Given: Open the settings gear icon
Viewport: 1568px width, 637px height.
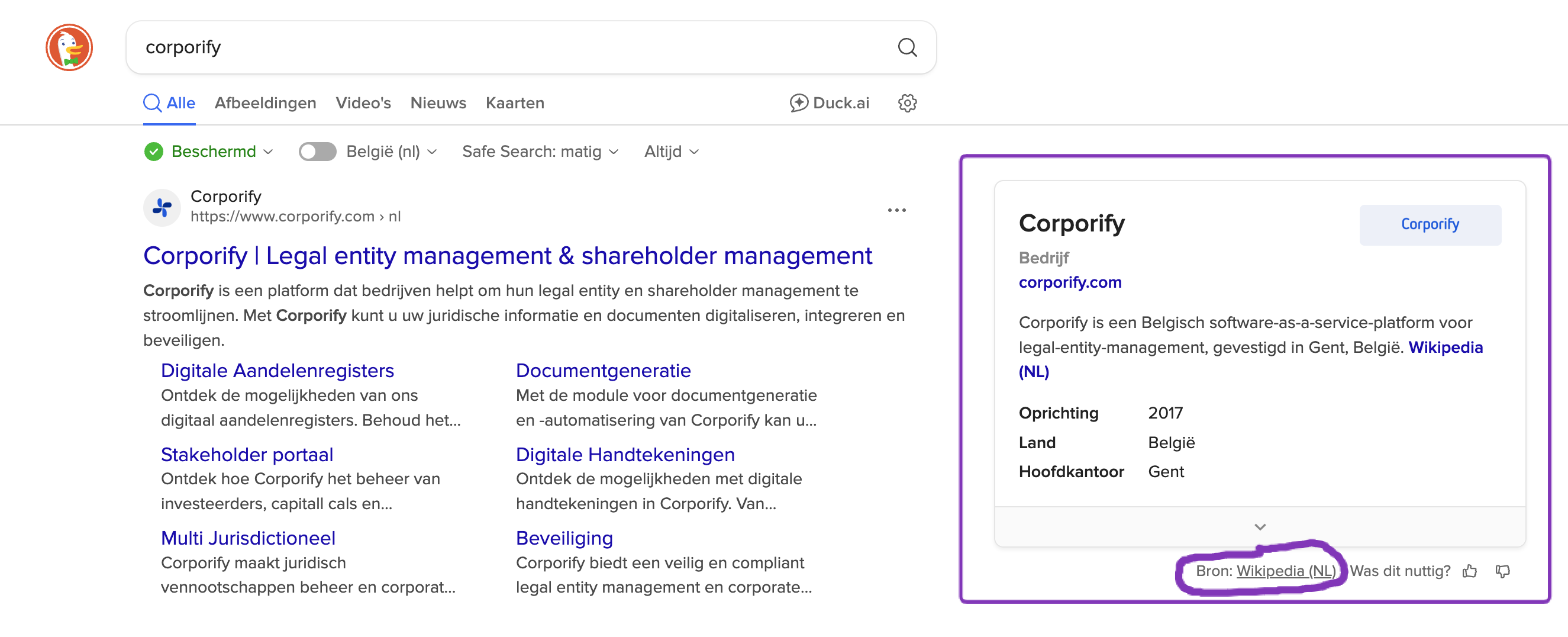Looking at the screenshot, I should (907, 103).
